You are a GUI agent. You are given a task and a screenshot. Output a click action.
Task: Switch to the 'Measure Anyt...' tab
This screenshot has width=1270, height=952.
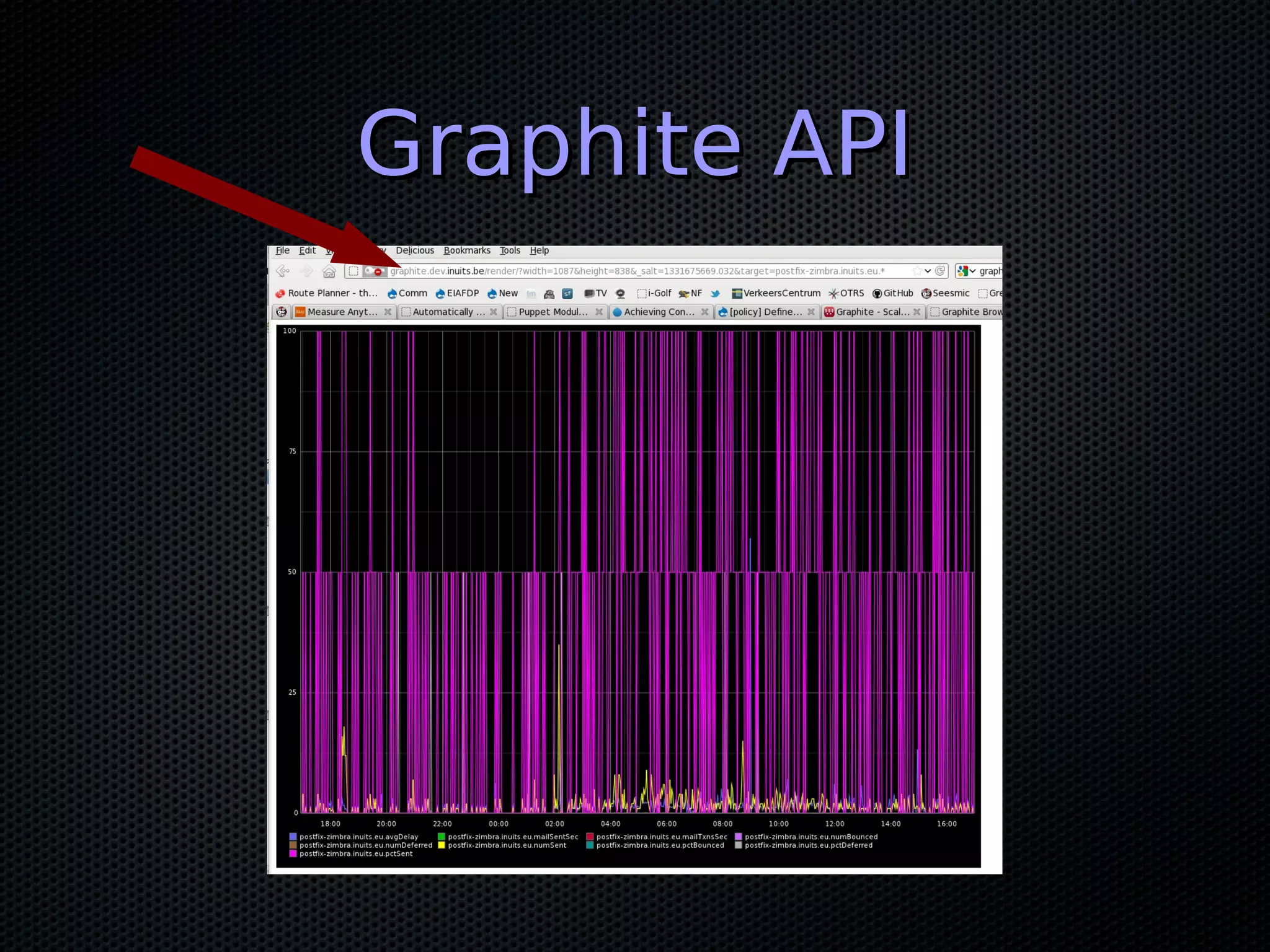(x=343, y=312)
